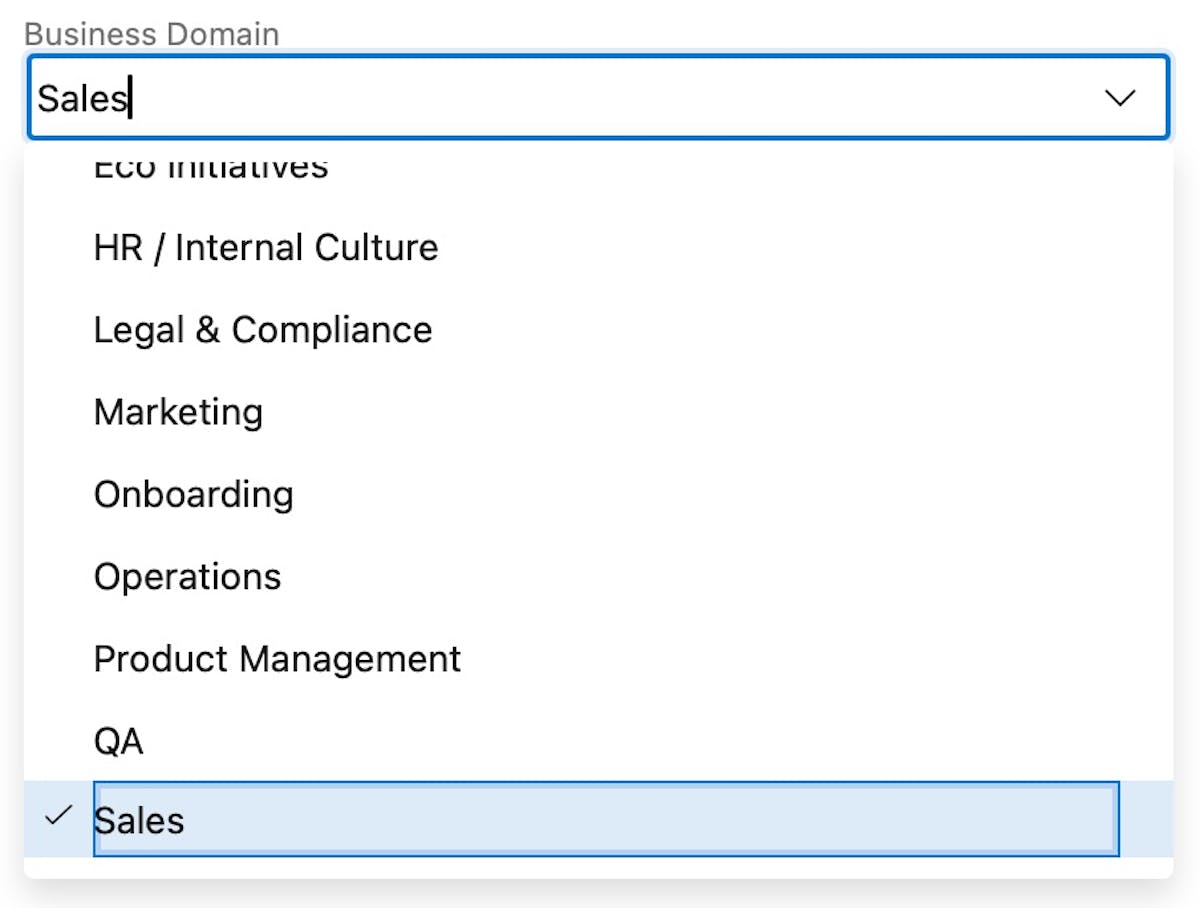The height and width of the screenshot is (908, 1200).
Task: Select the HR / Internal Culture option
Action: pyautogui.click(x=266, y=248)
